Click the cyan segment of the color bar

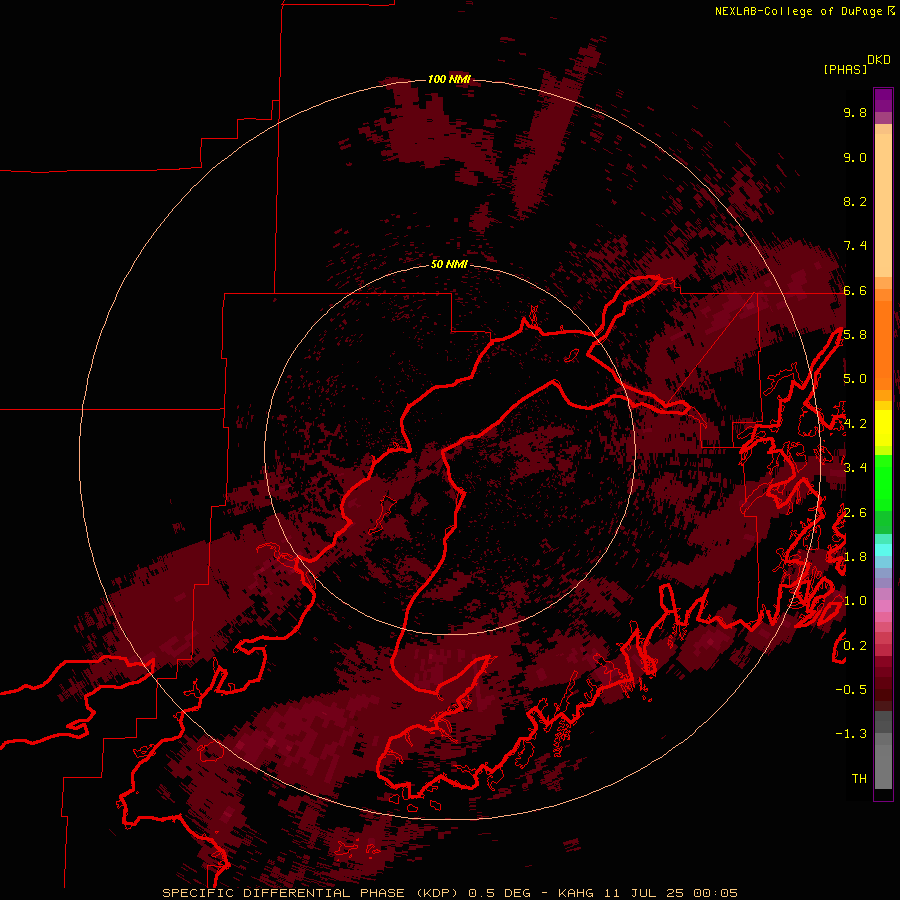pos(883,549)
